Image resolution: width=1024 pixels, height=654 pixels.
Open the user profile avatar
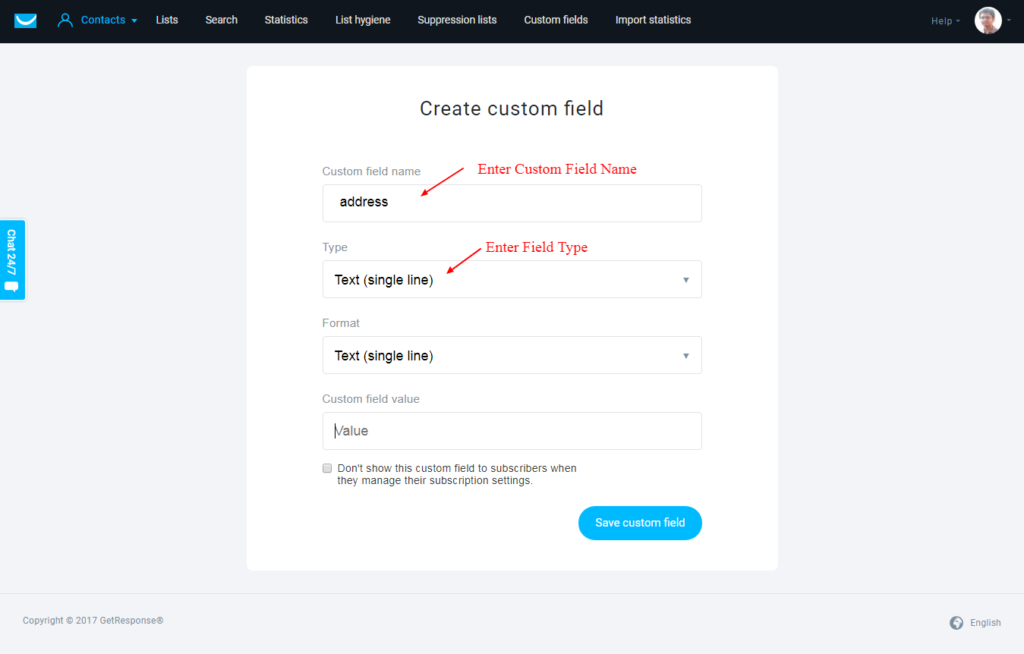(x=987, y=20)
